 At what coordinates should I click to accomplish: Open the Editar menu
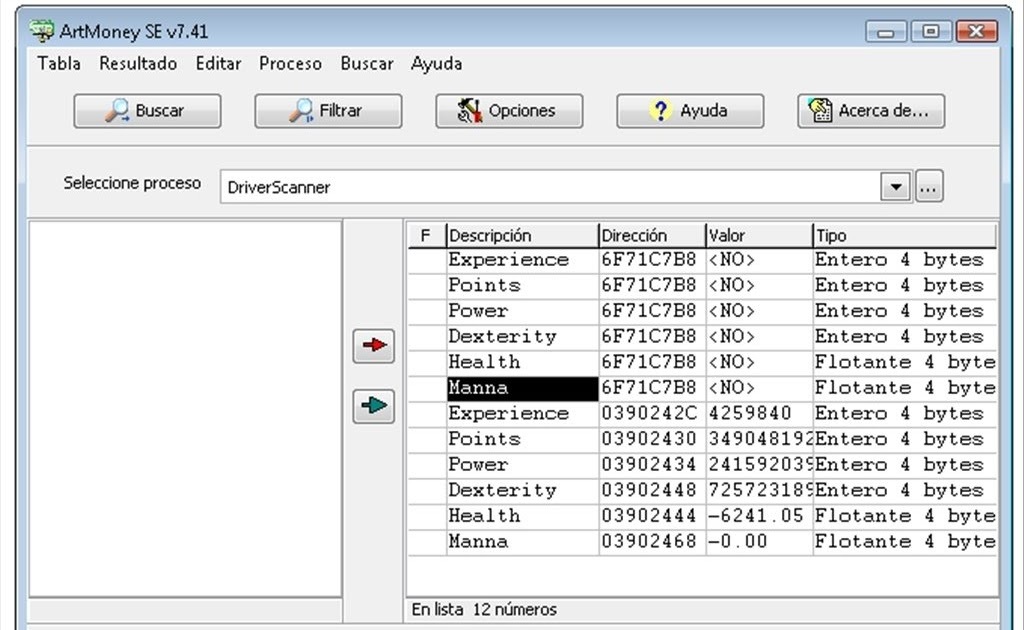point(219,63)
